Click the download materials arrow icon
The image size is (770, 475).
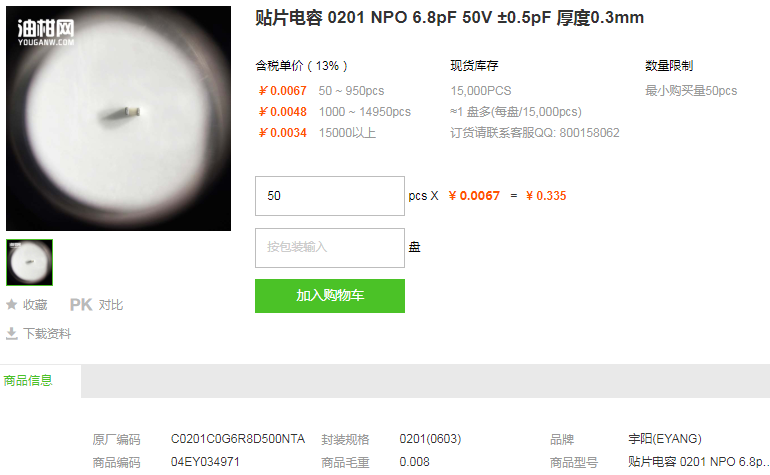[12, 334]
